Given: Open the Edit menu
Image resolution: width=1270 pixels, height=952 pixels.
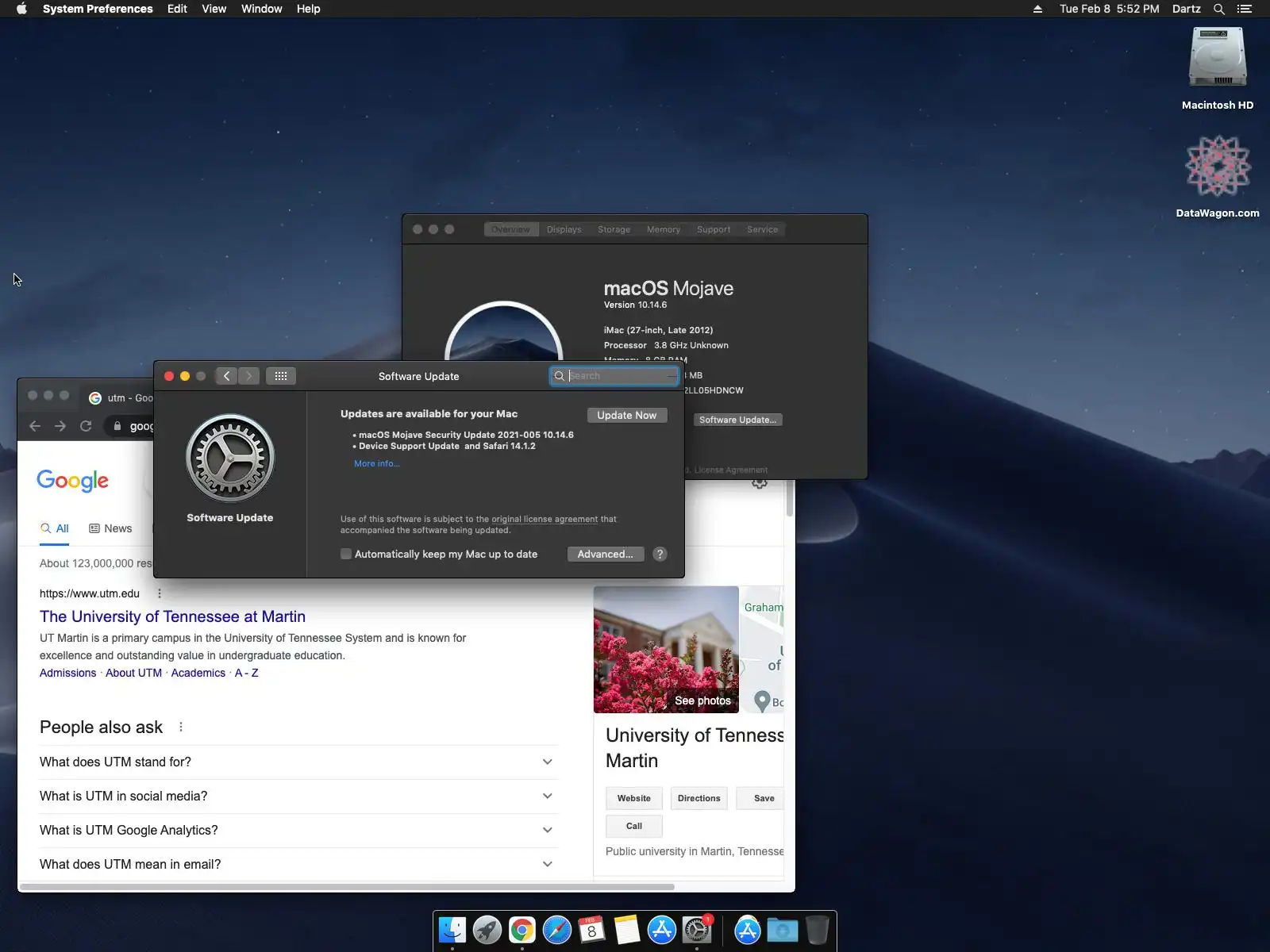Looking at the screenshot, I should 177,9.
